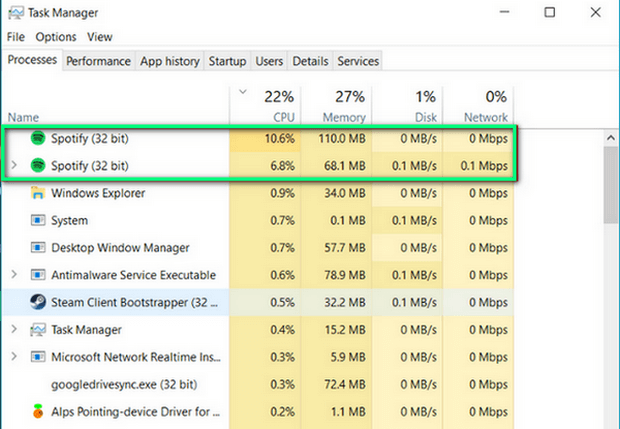The width and height of the screenshot is (620, 429).
Task: Click the Windows Explorer folder icon
Action: 38,193
